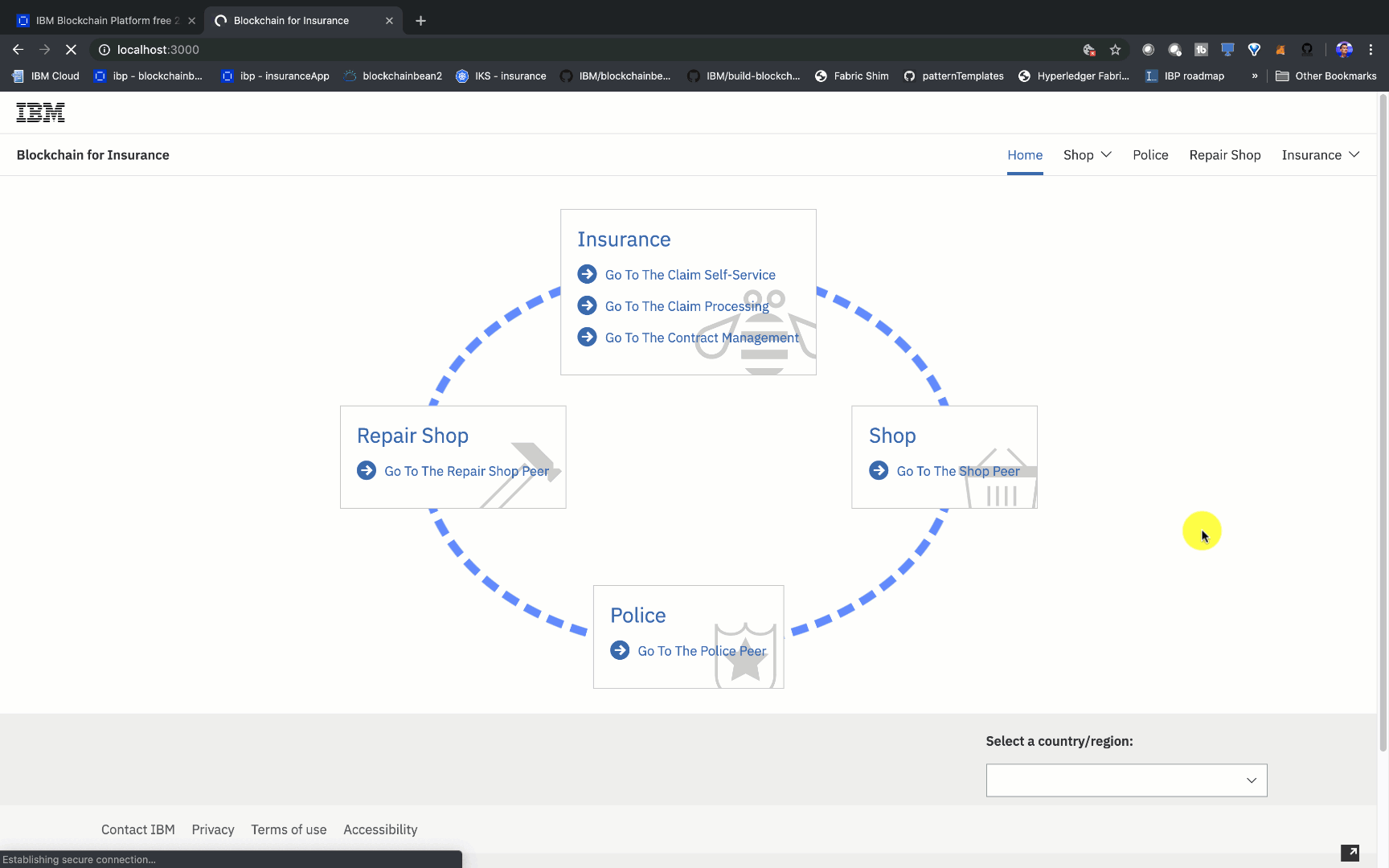
Task: Click the Blockchain for Insurance title
Action: point(93,155)
